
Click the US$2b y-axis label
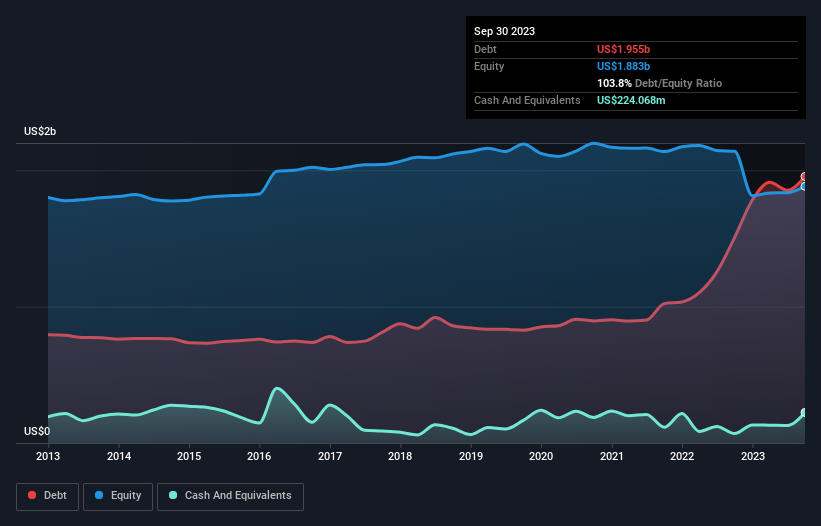coord(40,131)
